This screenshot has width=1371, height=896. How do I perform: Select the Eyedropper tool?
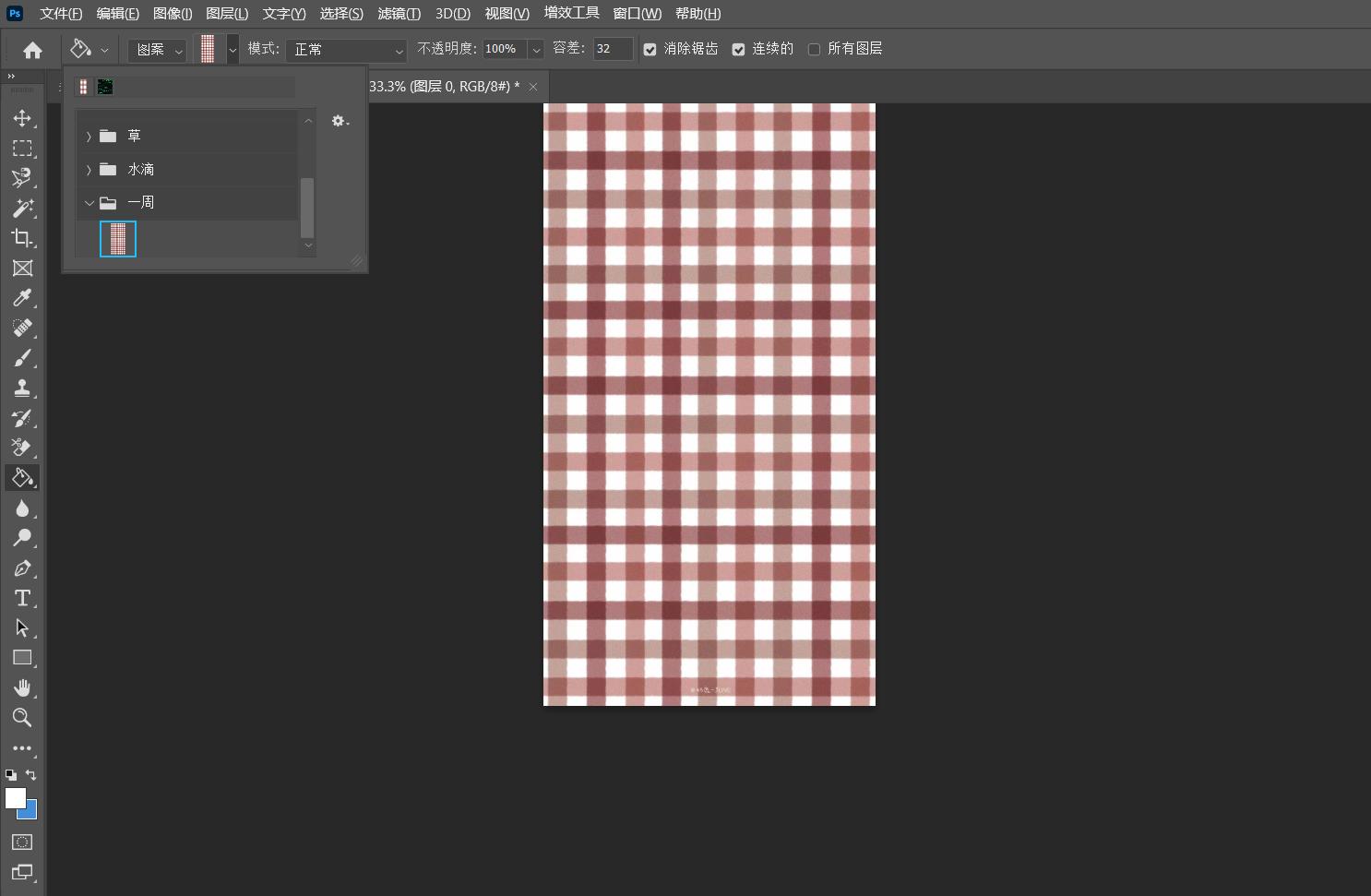coord(22,298)
